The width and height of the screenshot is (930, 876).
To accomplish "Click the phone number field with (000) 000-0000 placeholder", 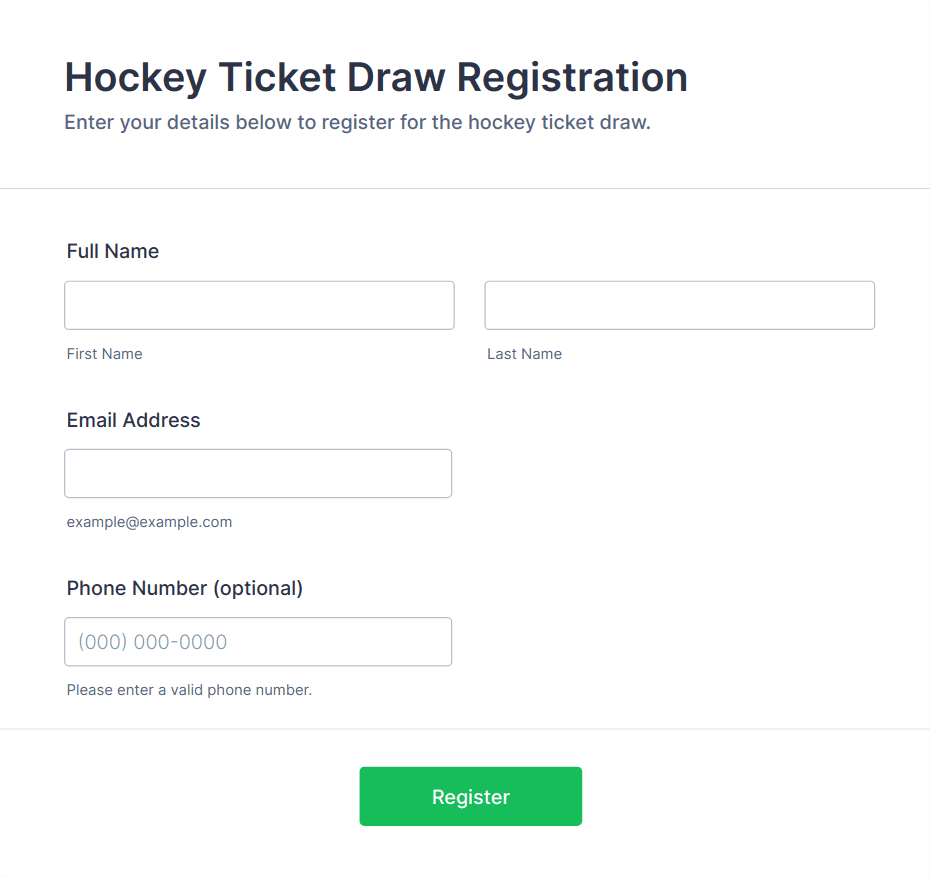I will [258, 641].
